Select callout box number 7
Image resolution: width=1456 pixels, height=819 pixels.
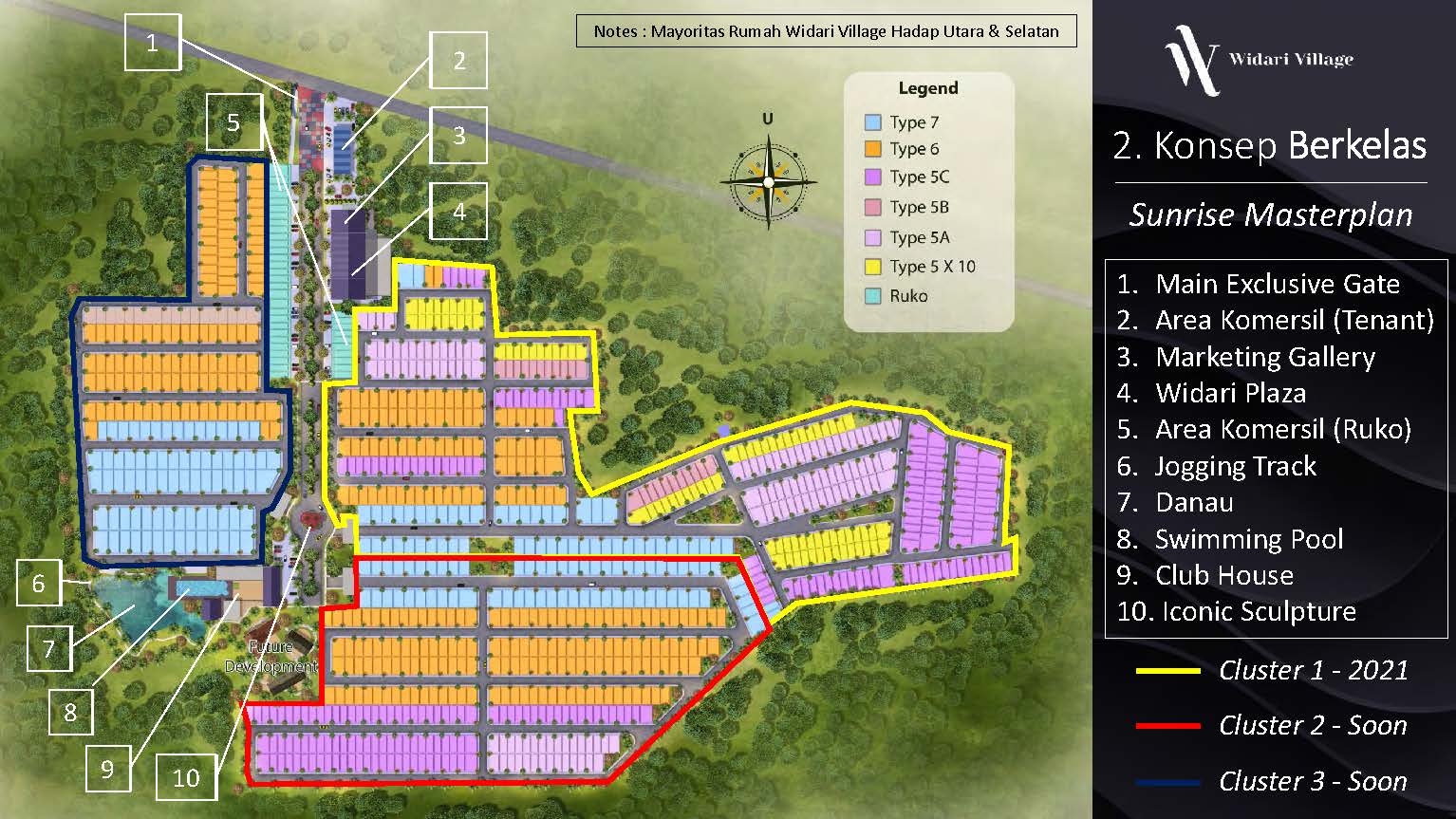click(49, 649)
